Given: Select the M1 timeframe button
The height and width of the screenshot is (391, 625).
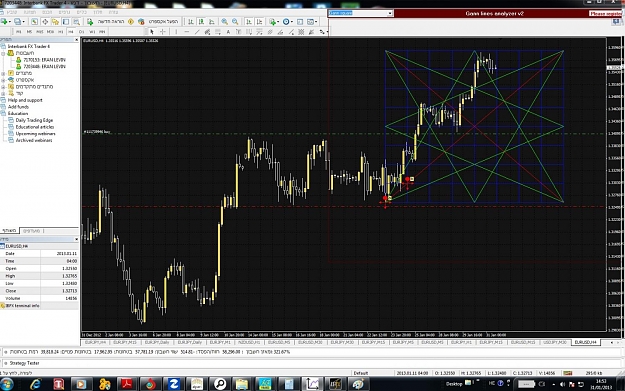Looking at the screenshot, I should [x=18, y=31].
